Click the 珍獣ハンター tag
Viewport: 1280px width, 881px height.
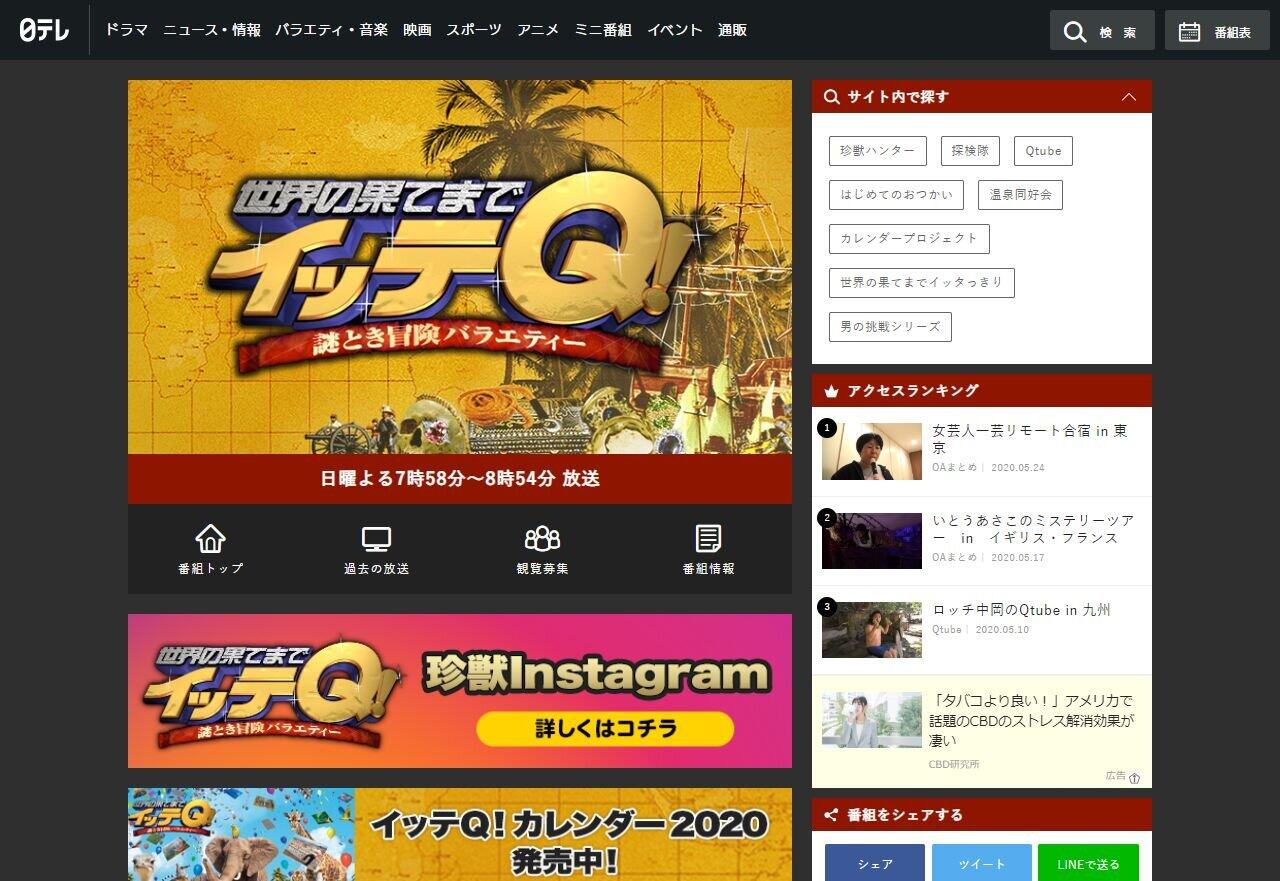(877, 151)
